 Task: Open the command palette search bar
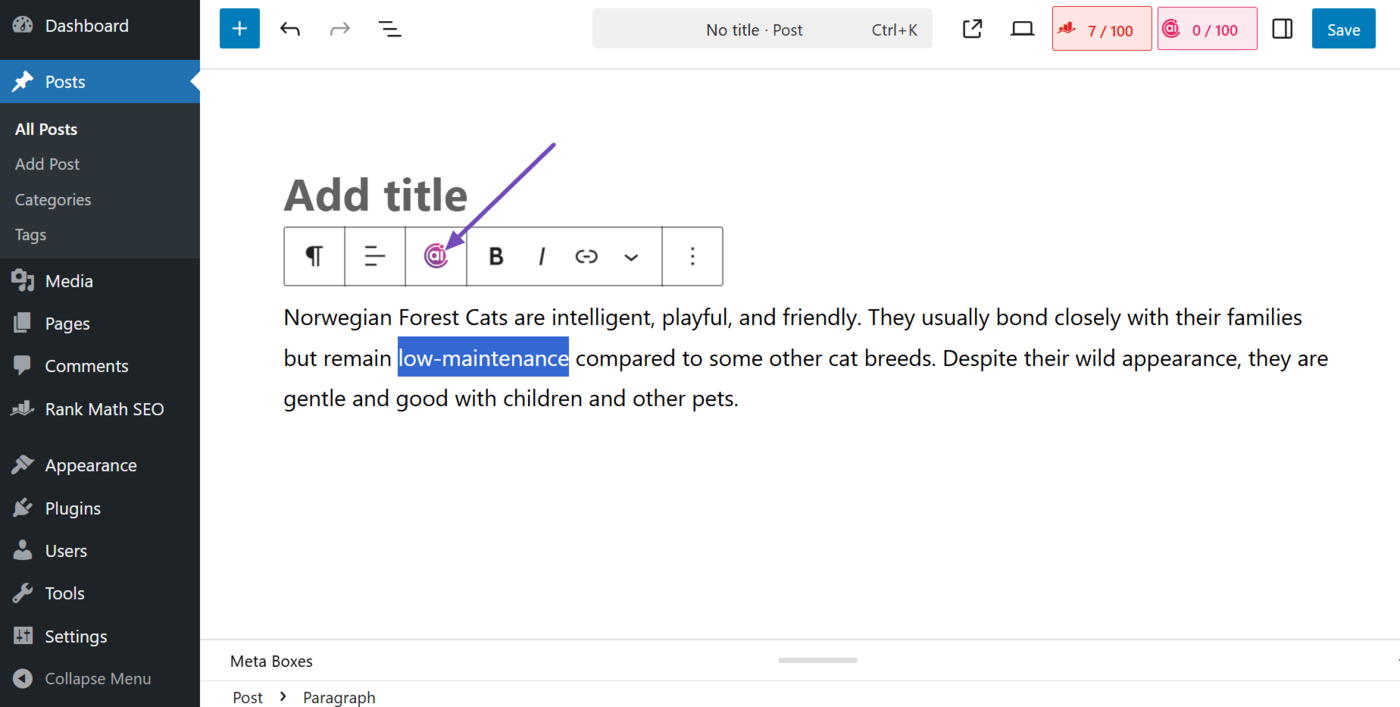click(x=762, y=29)
